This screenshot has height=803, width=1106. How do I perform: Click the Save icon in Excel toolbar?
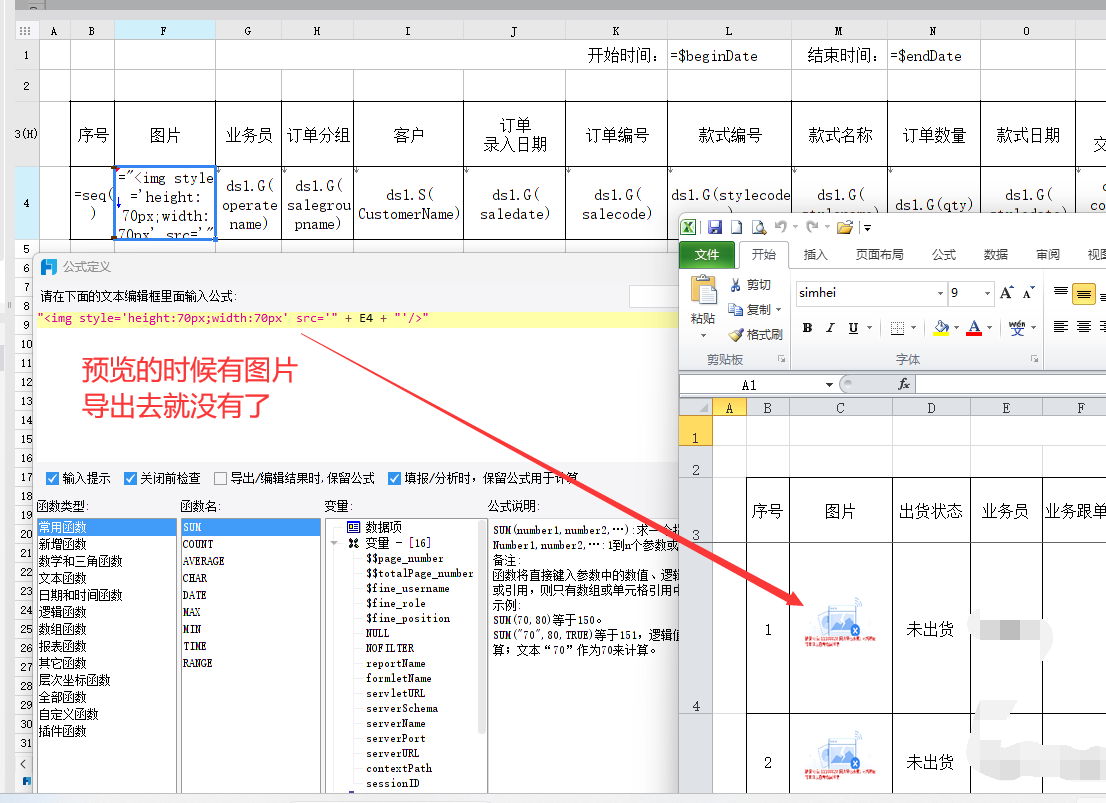pyautogui.click(x=714, y=227)
